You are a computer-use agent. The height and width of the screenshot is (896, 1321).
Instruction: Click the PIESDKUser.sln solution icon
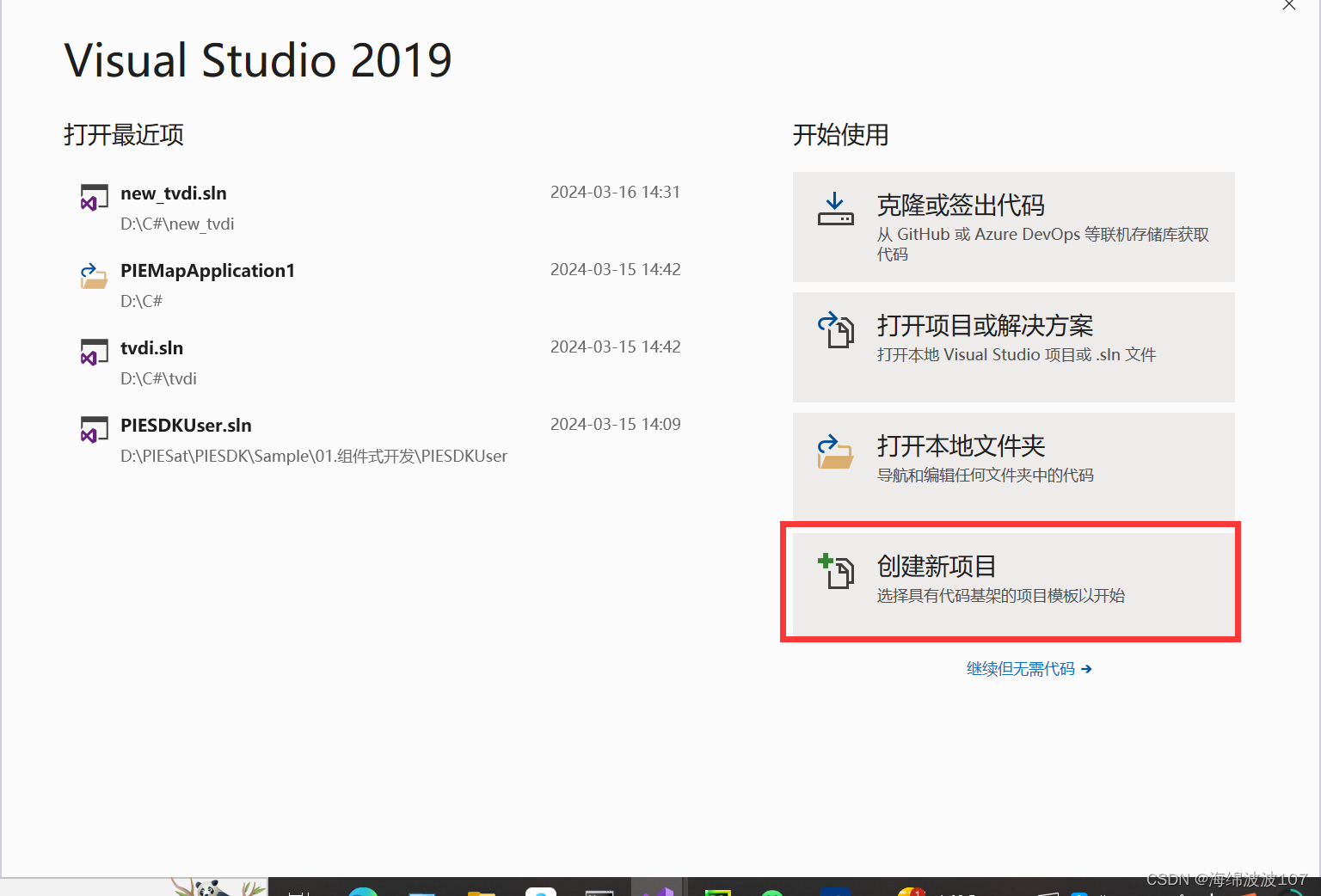tap(94, 430)
